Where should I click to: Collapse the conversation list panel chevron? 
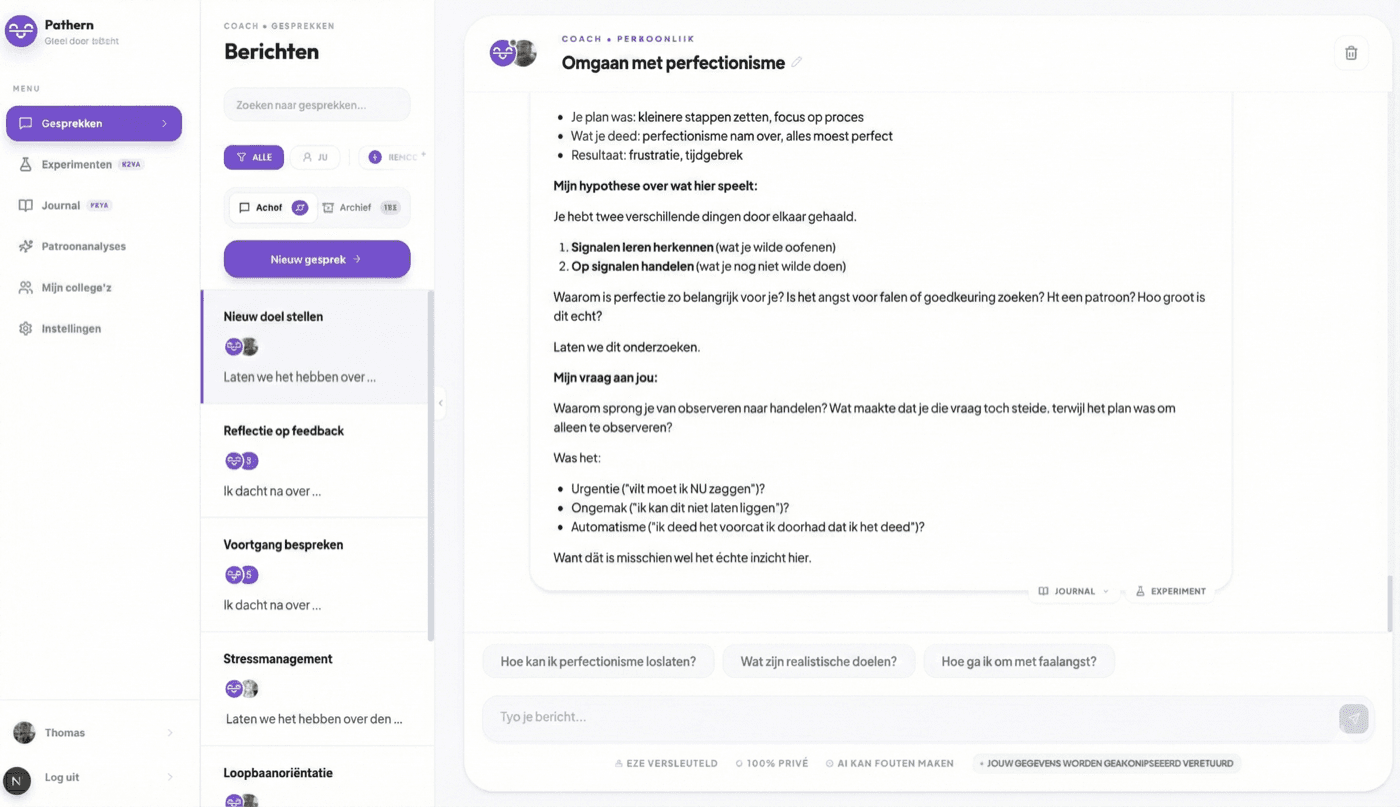[440, 403]
